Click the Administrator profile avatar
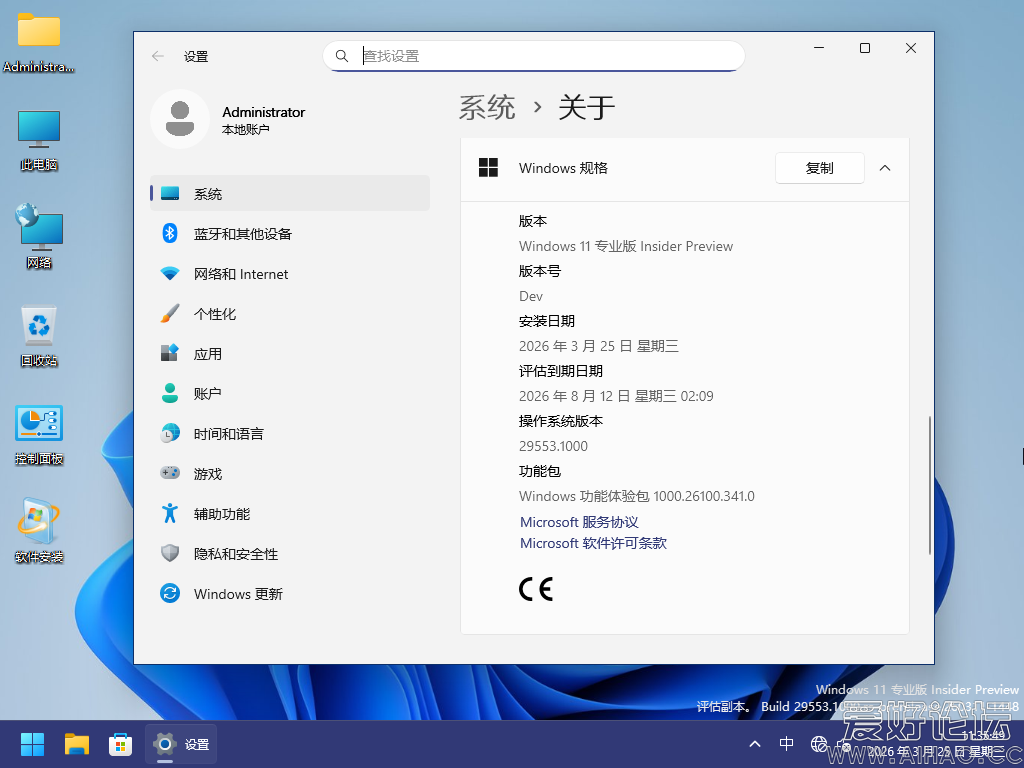Image resolution: width=1024 pixels, height=768 pixels. [180, 119]
